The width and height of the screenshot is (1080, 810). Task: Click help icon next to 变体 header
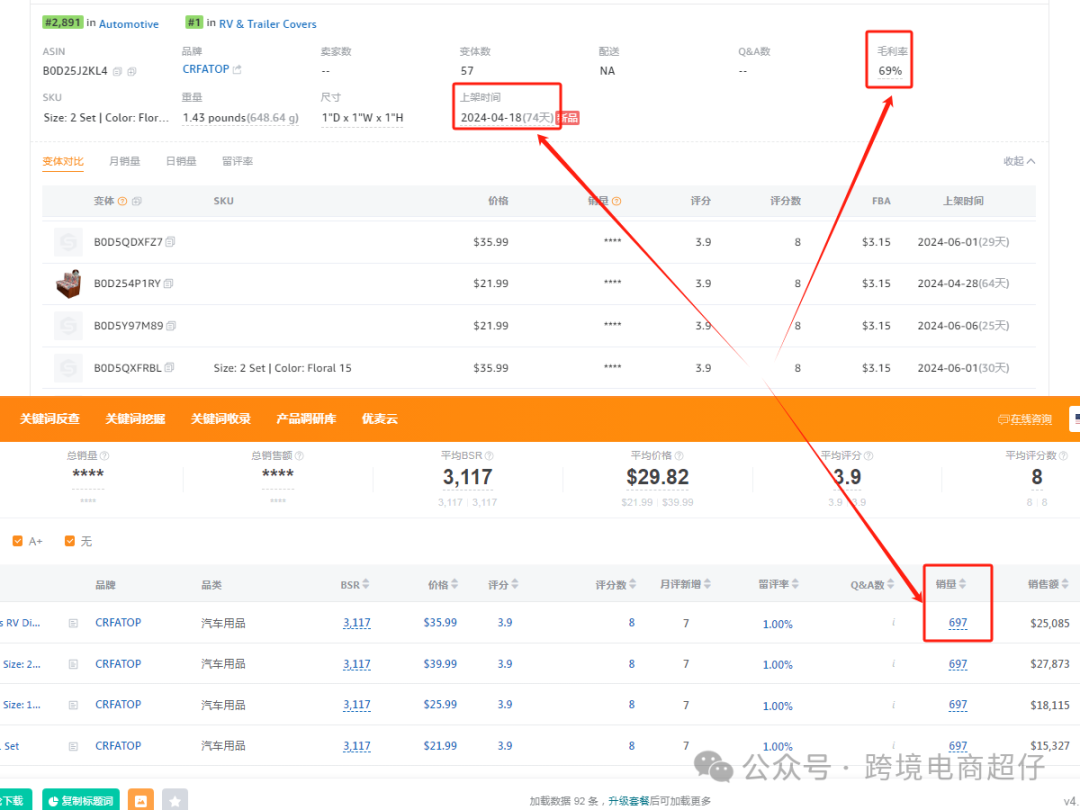(x=123, y=201)
